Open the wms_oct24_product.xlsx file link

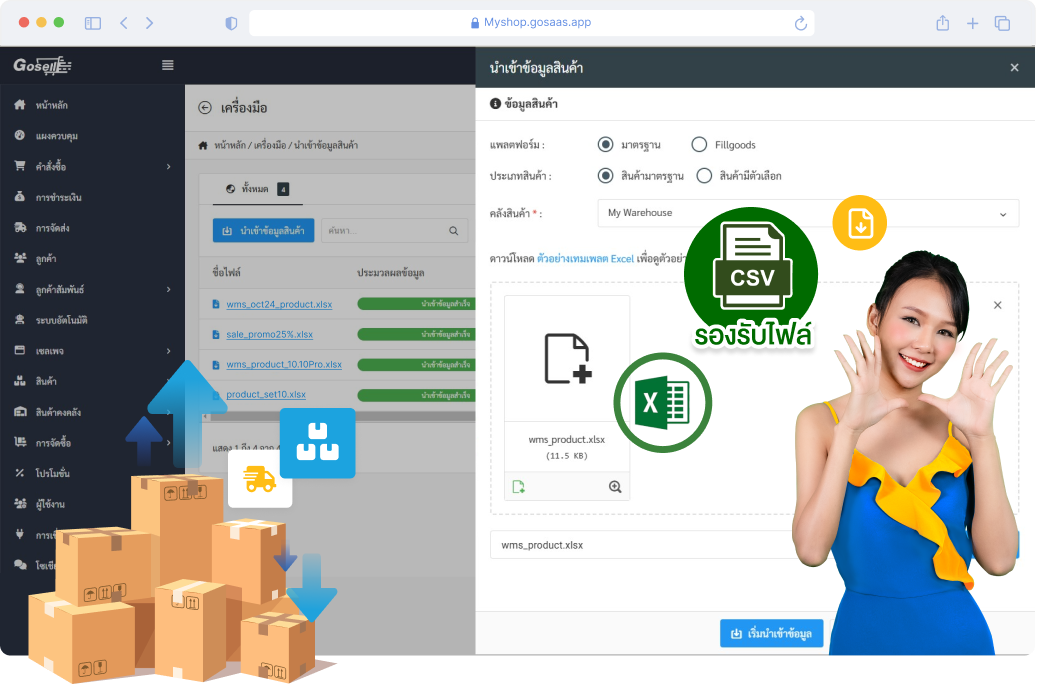click(x=279, y=304)
